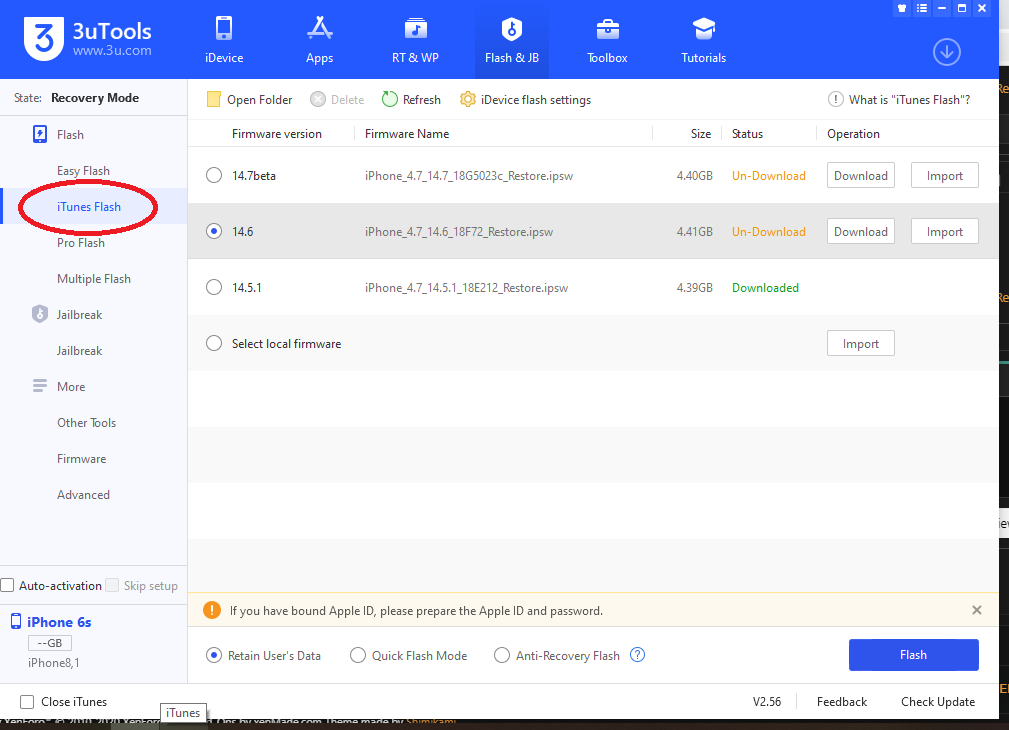Click the Downloaded status text
Screen dimensions: 1009x730
765,288
